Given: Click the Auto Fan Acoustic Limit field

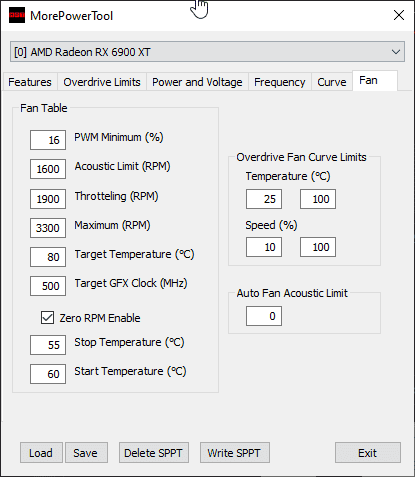Looking at the screenshot, I should click(x=264, y=316).
